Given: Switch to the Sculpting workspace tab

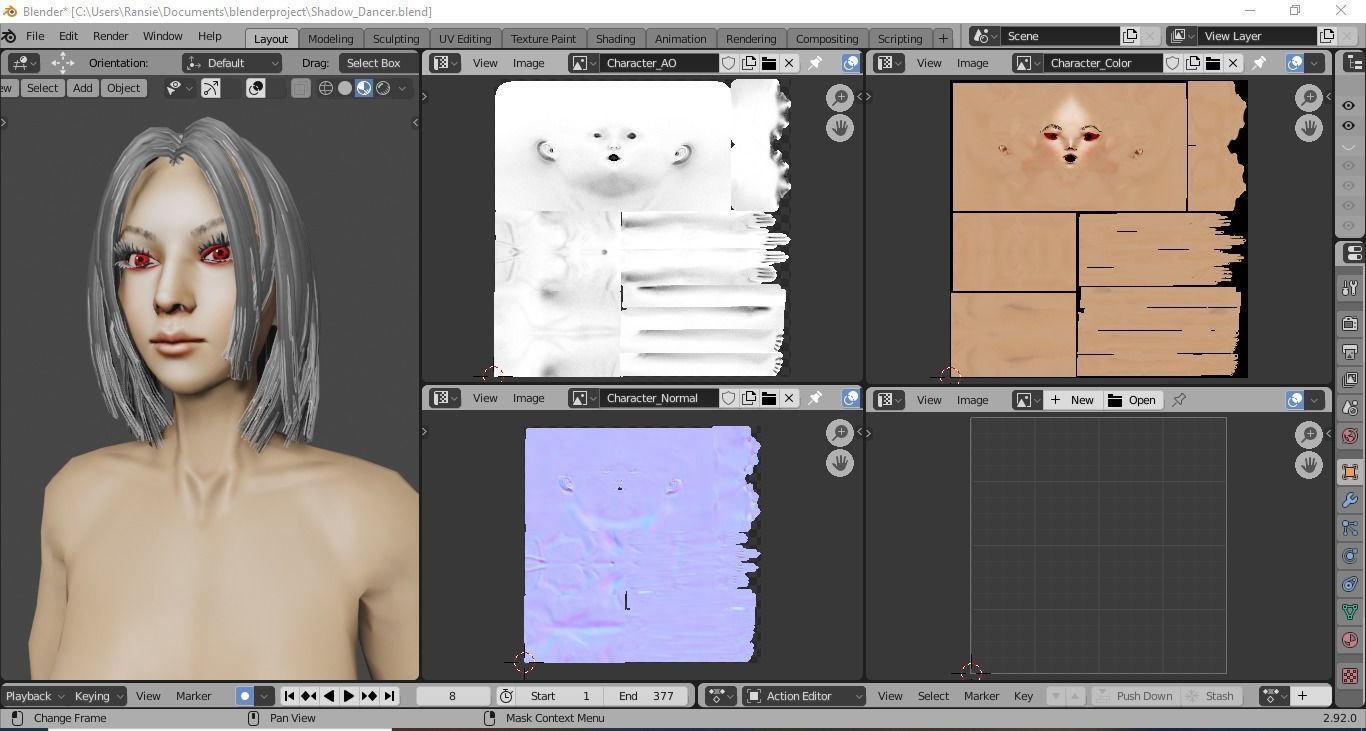Looking at the screenshot, I should pyautogui.click(x=396, y=39).
